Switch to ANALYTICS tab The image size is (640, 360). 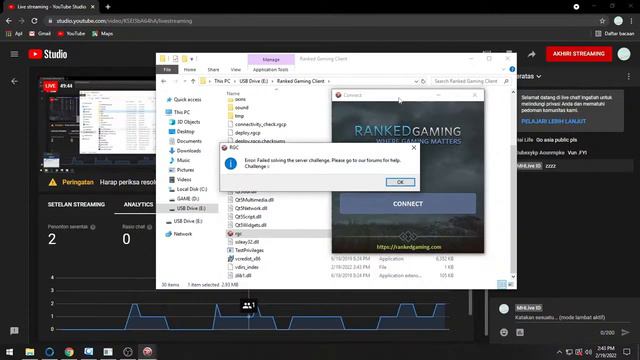coord(138,204)
